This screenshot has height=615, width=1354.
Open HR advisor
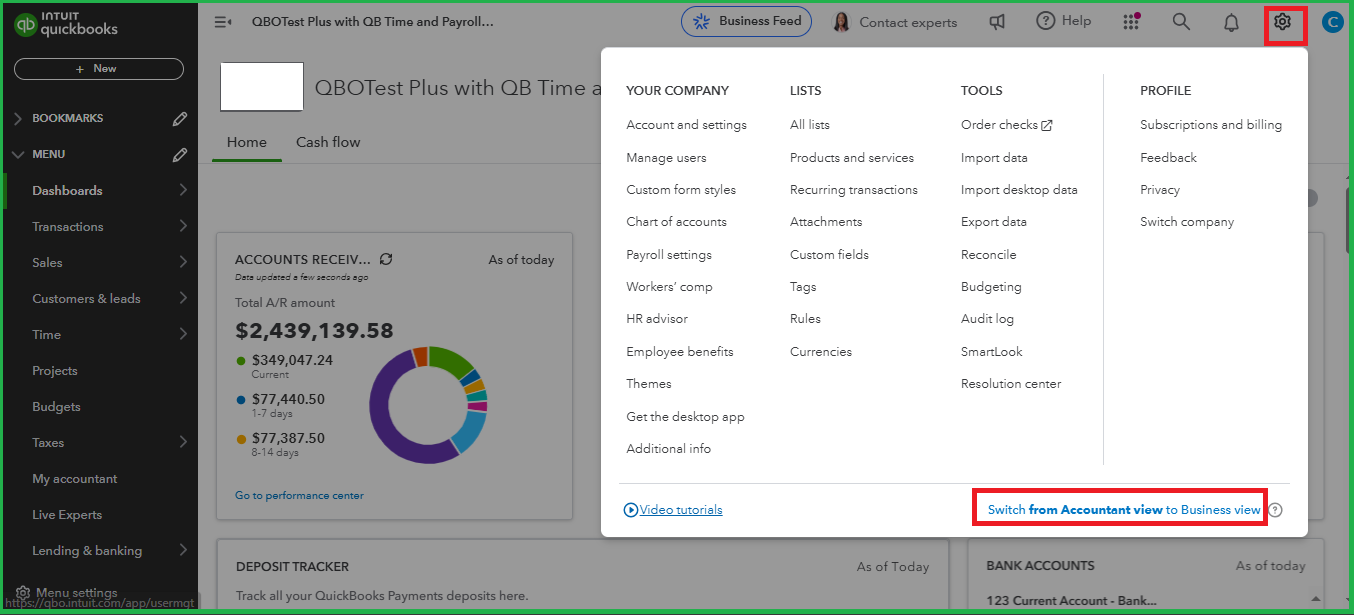click(x=657, y=319)
